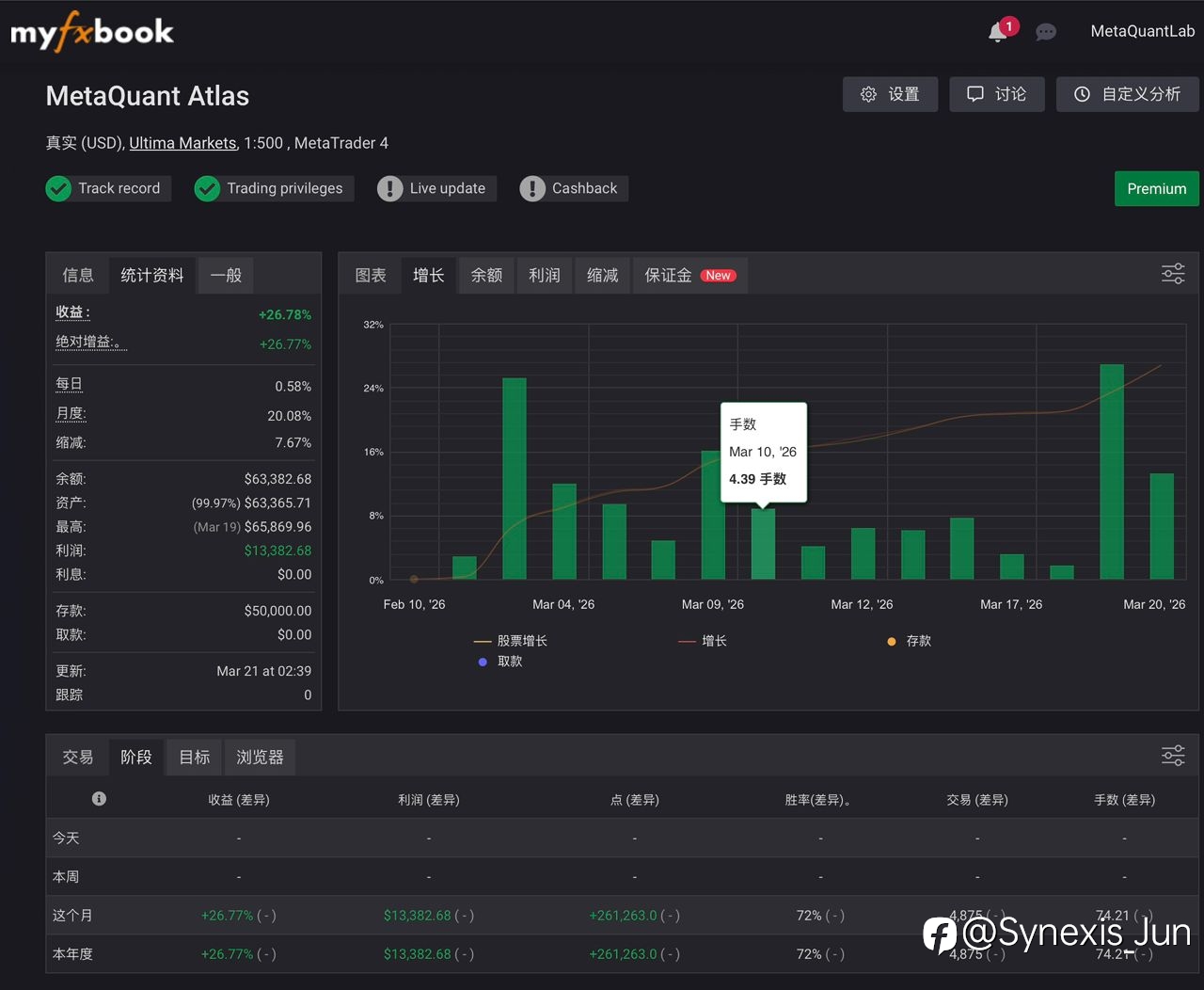
Task: Click the tallest green bar near Mar 20
Action: point(1112,471)
